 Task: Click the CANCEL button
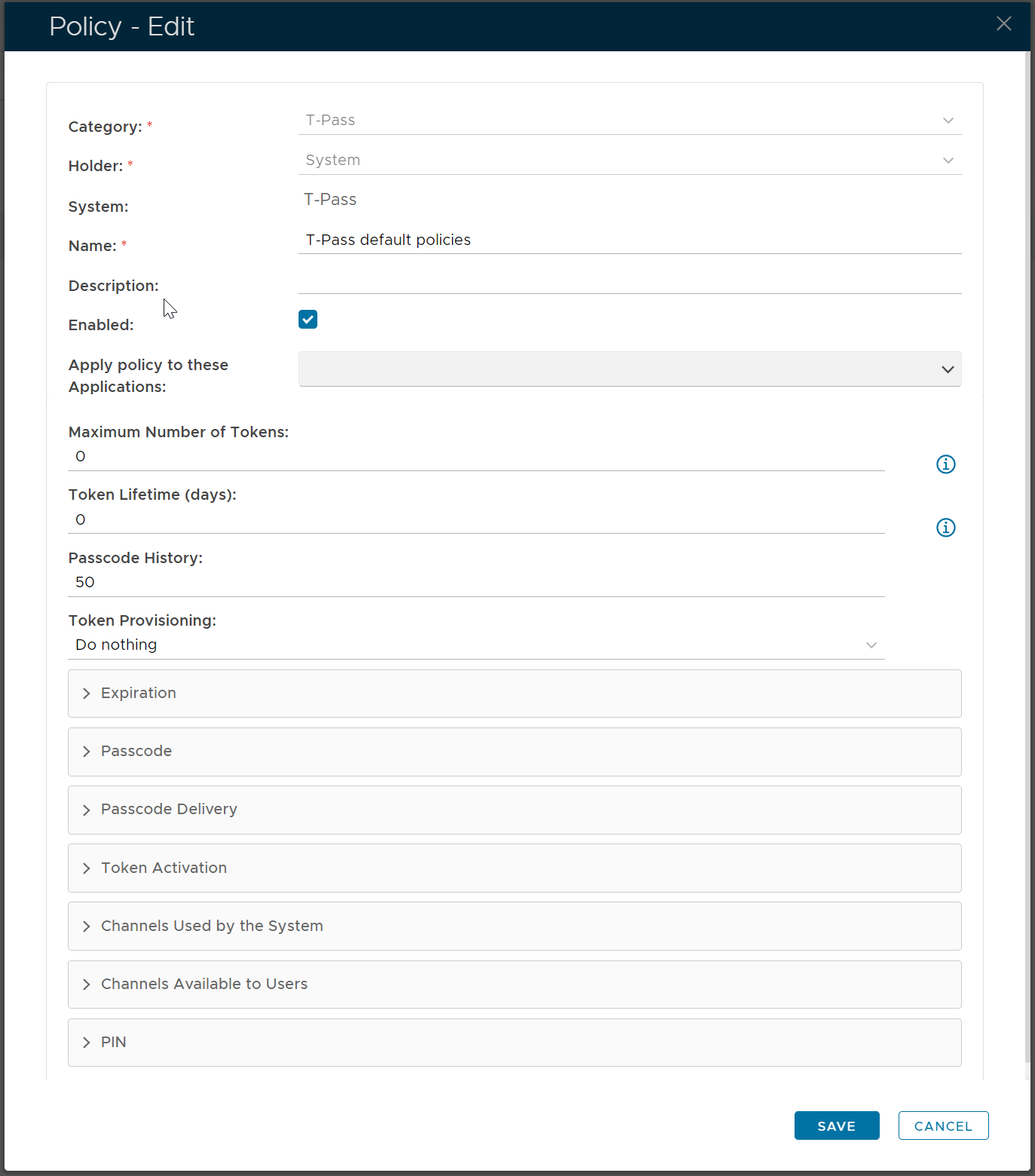coord(943,1125)
